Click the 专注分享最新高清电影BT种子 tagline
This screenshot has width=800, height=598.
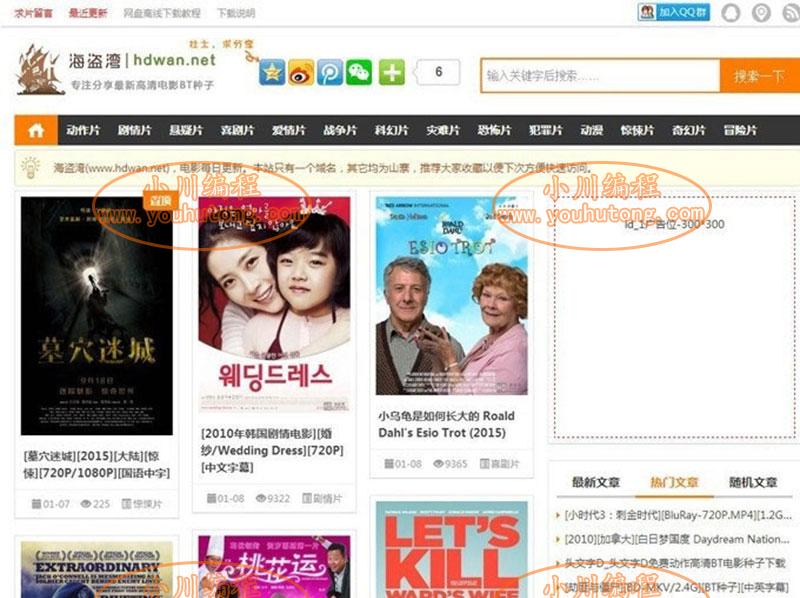coord(142,85)
